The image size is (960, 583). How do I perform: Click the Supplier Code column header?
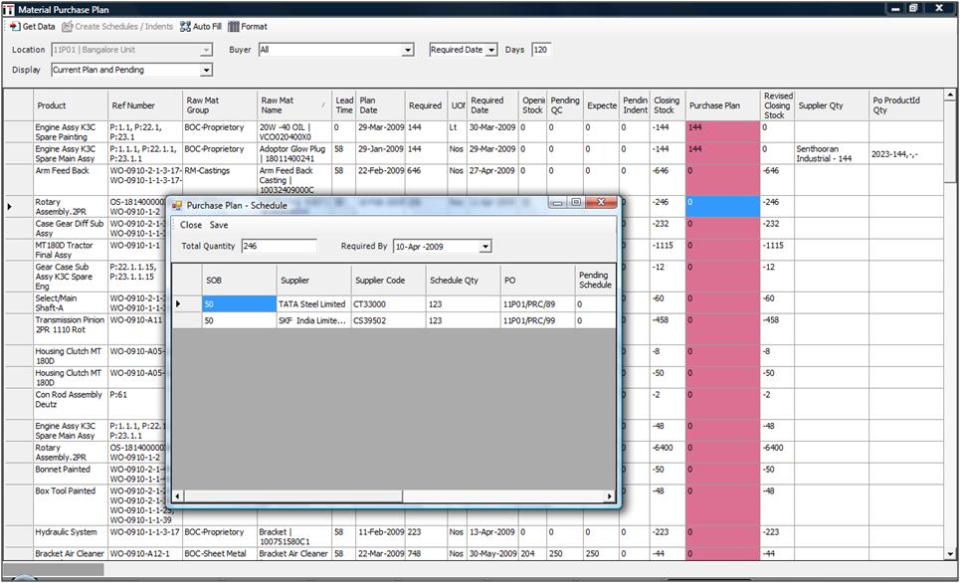click(388, 280)
